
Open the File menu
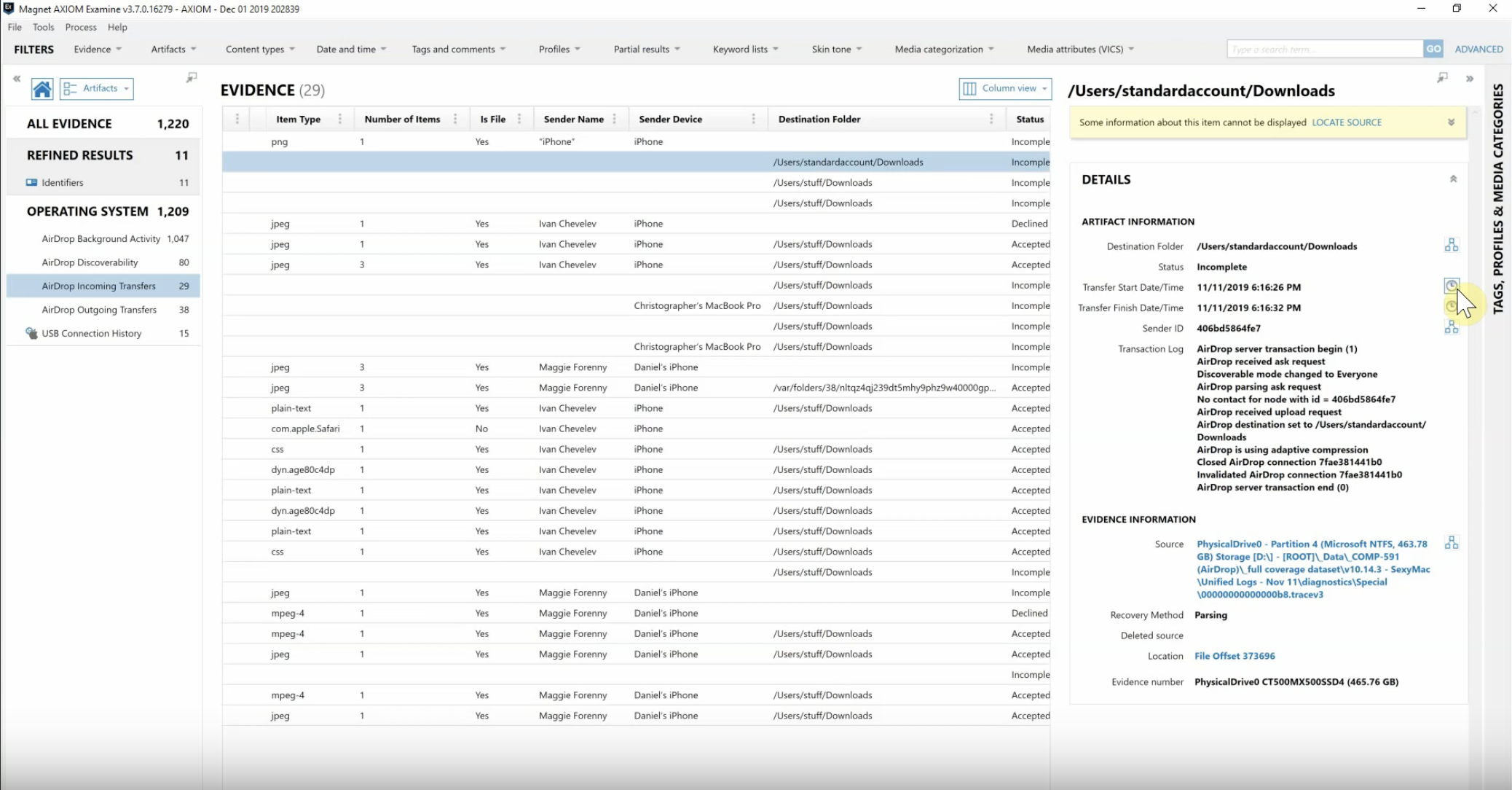pyautogui.click(x=15, y=27)
